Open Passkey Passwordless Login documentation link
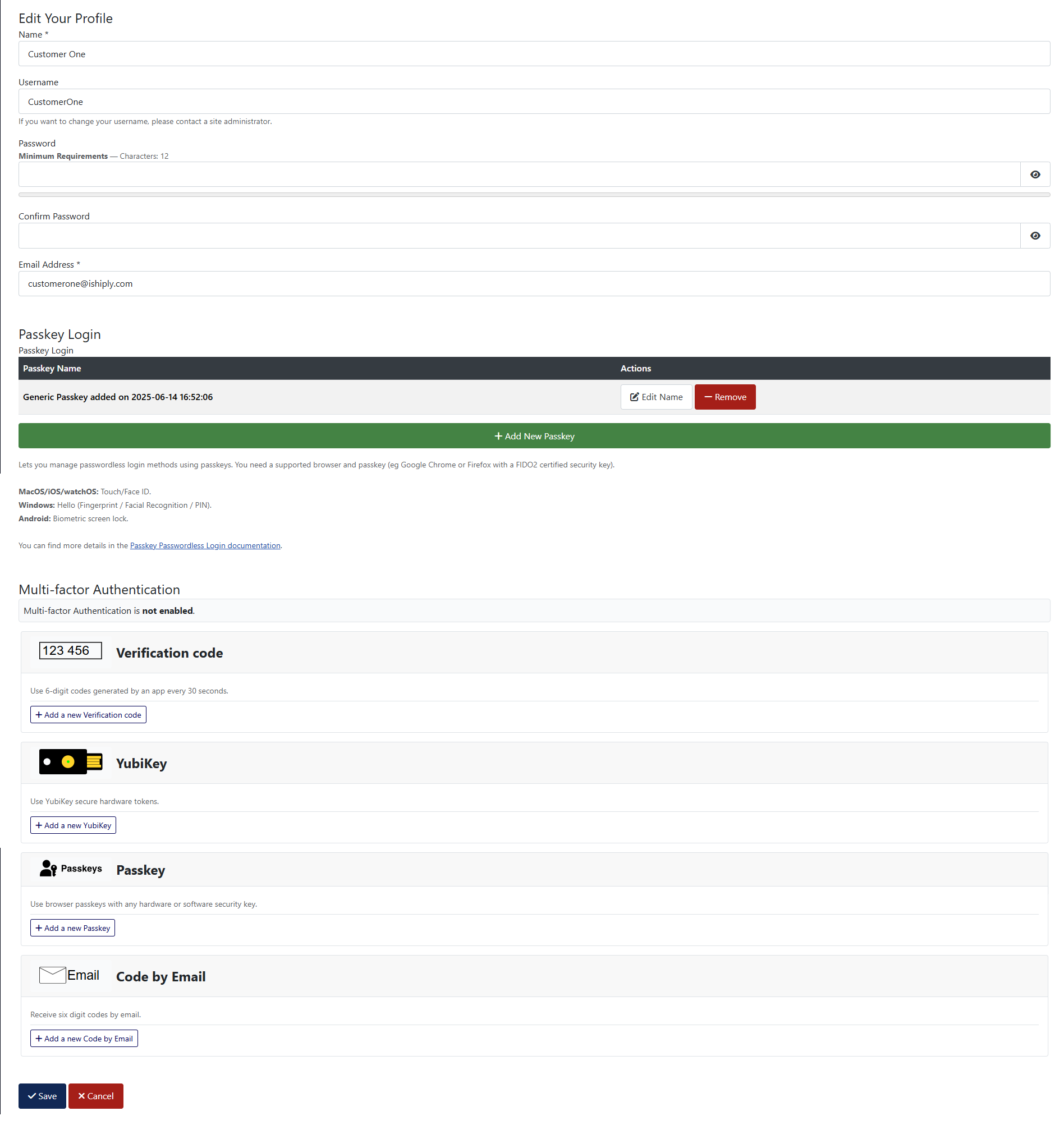Screen dimensions: 1064x1125 point(205,545)
